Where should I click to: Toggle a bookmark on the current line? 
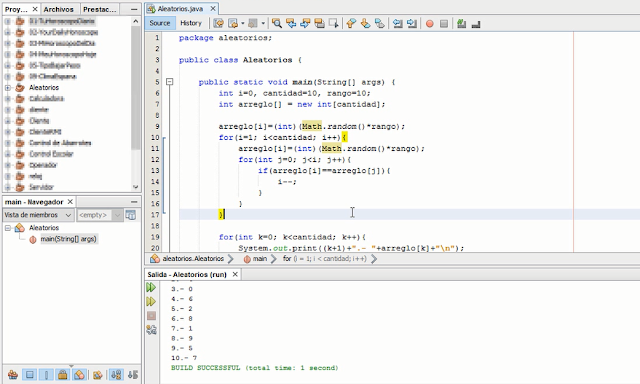click(380, 24)
